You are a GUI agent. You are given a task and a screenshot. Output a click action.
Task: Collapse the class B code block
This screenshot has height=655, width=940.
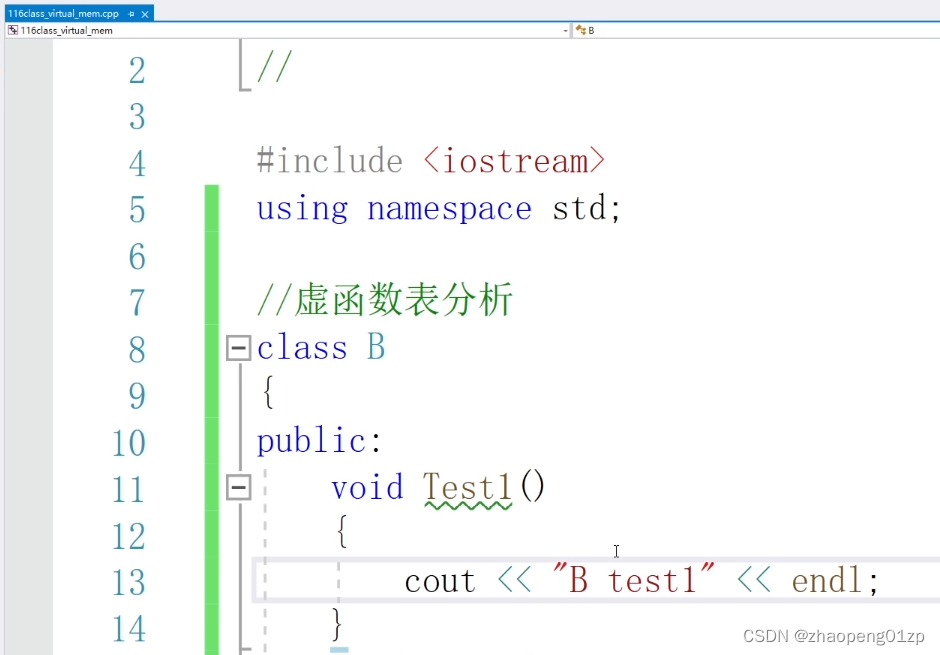pos(239,348)
